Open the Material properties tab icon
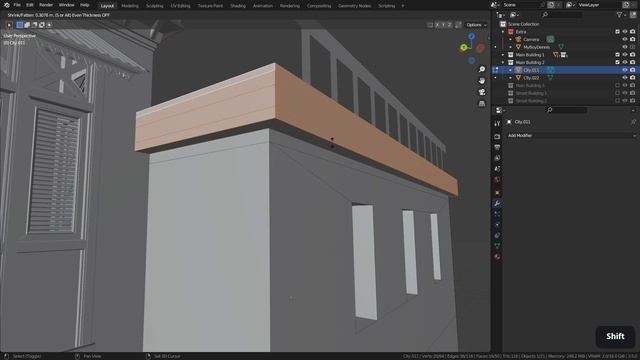This screenshot has height=360, width=640. (497, 257)
